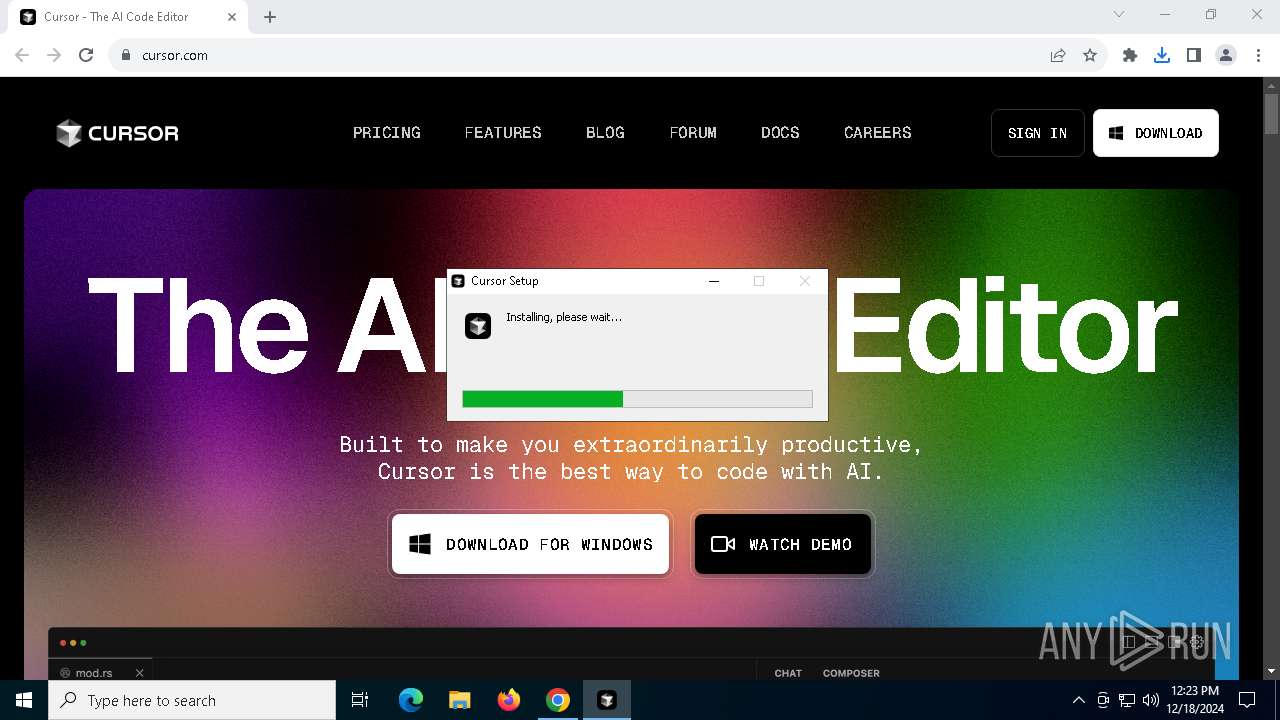Image resolution: width=1280 pixels, height=720 pixels.
Task: Open Task View on the taskbar
Action: pos(360,700)
